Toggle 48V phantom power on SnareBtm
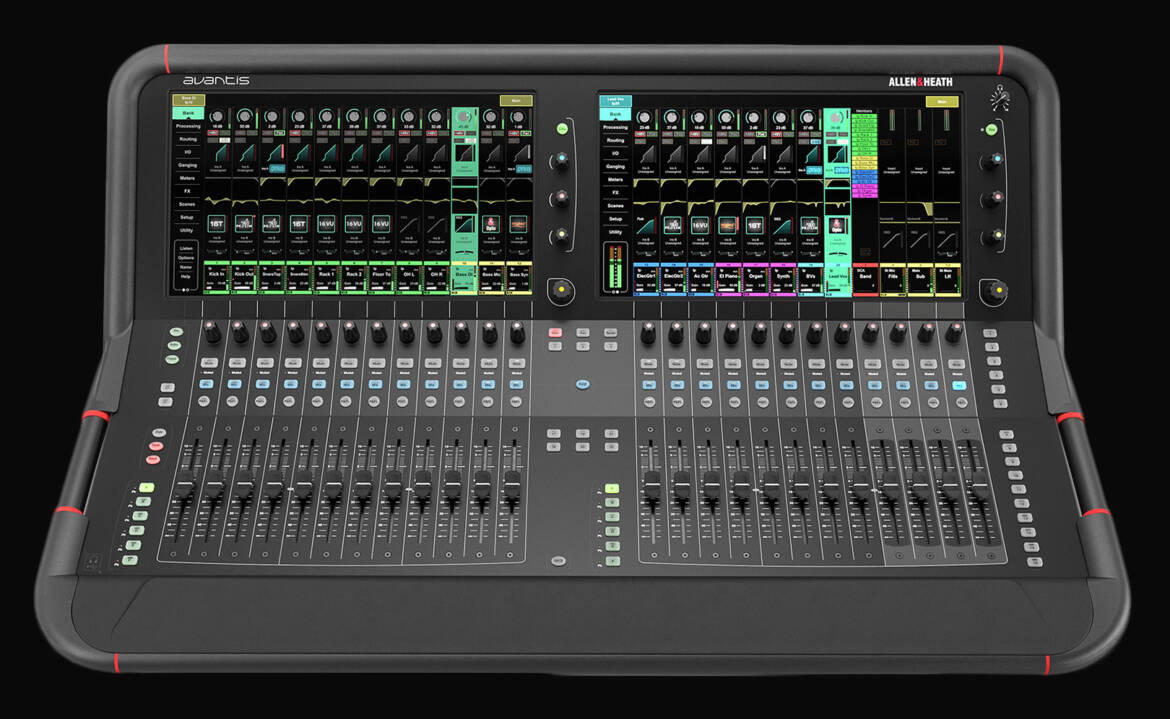 (x=295, y=133)
